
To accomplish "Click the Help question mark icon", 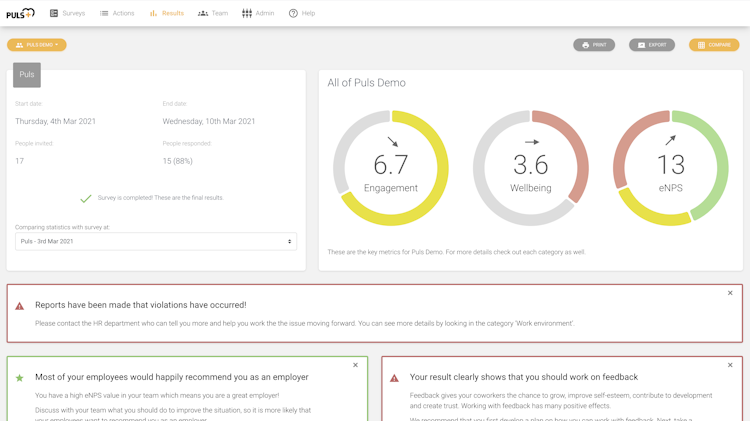I will point(293,13).
